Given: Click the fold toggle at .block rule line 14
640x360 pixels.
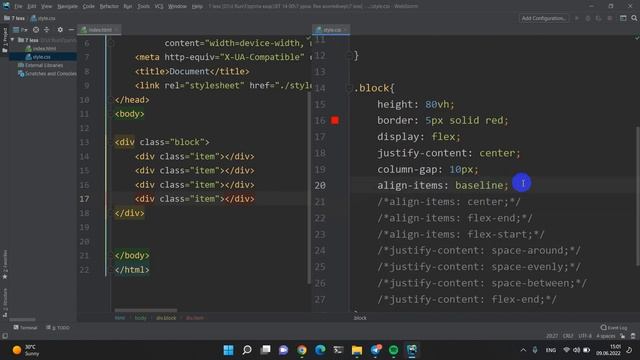Looking at the screenshot, I should 349,88.
